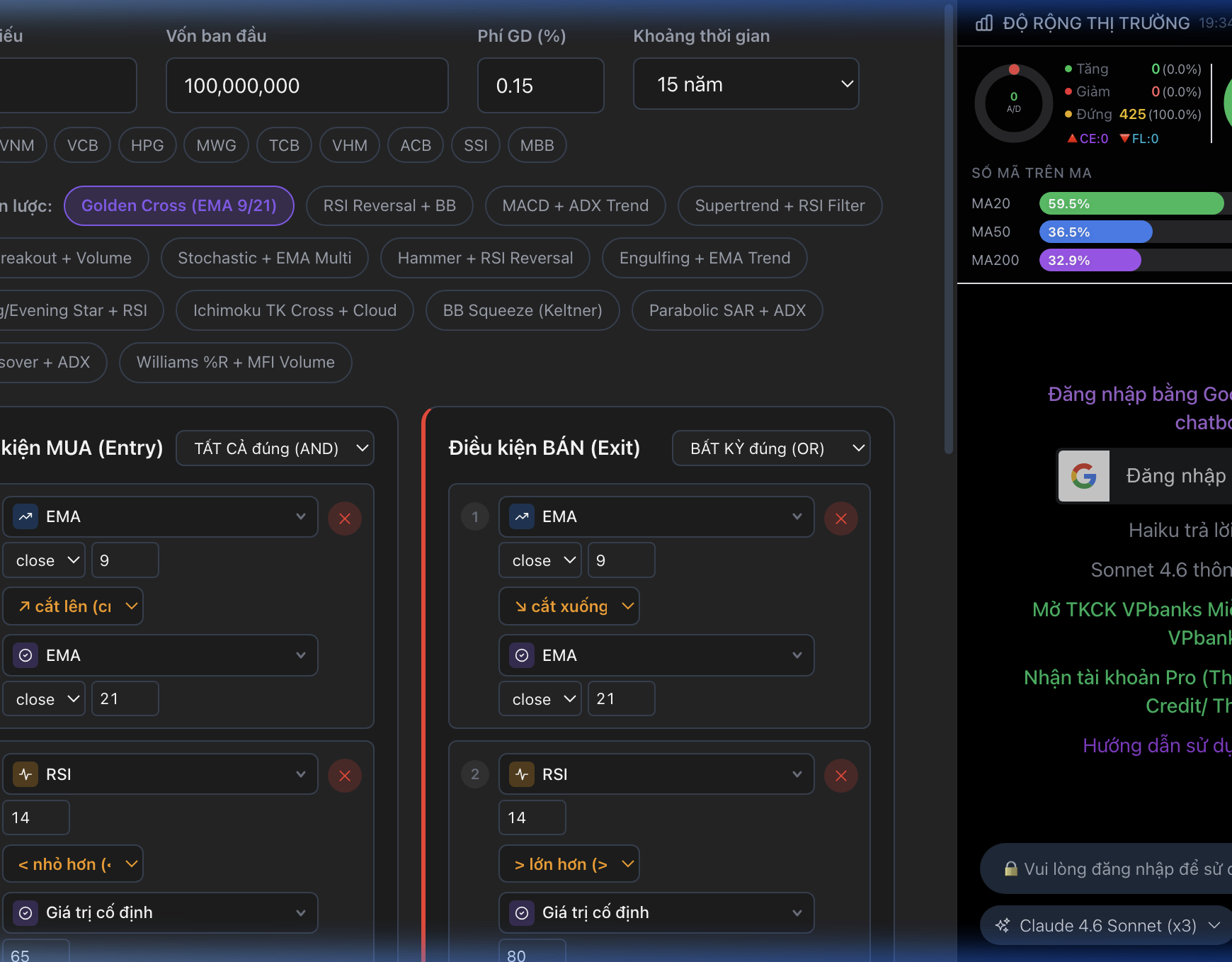1232x962 pixels.
Task: Open the nhỏ hơn operator dropdown
Action: point(73,864)
